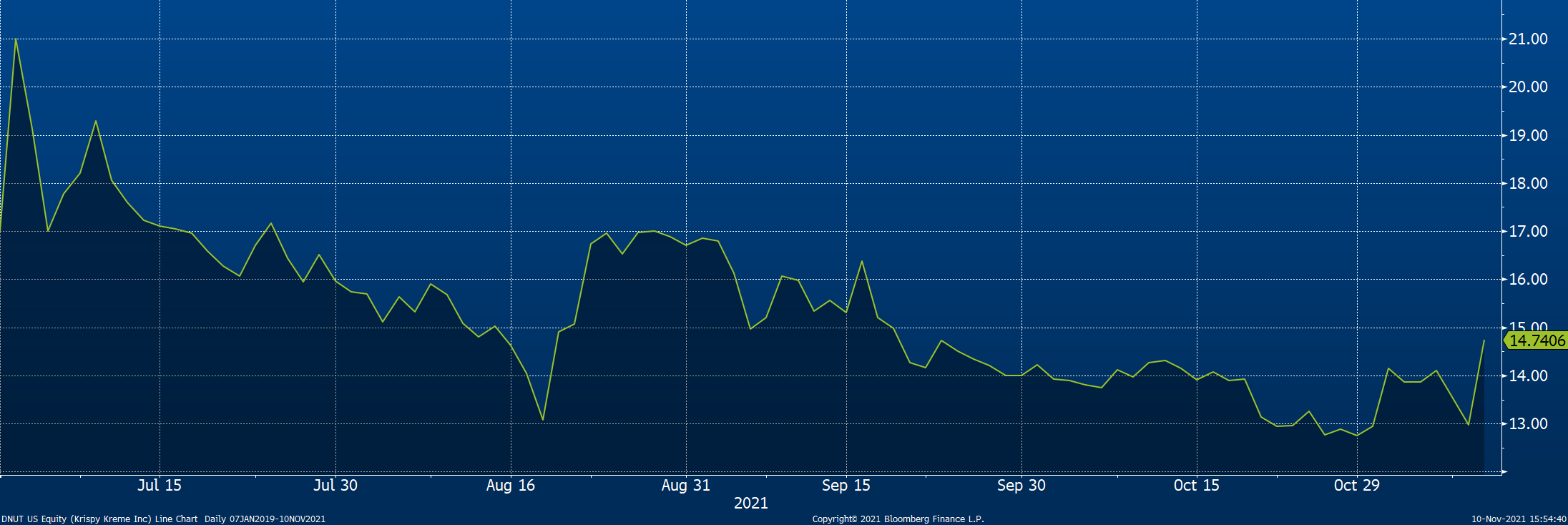Click the Aug 16 date label

coord(511,486)
